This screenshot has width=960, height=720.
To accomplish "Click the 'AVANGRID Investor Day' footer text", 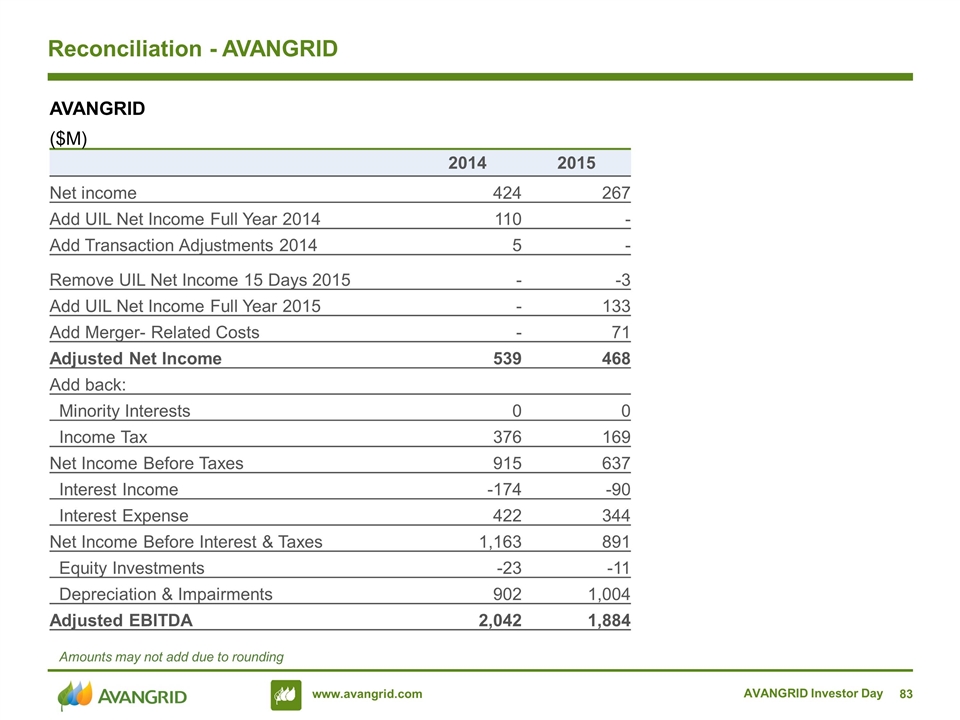I will pos(813,693).
